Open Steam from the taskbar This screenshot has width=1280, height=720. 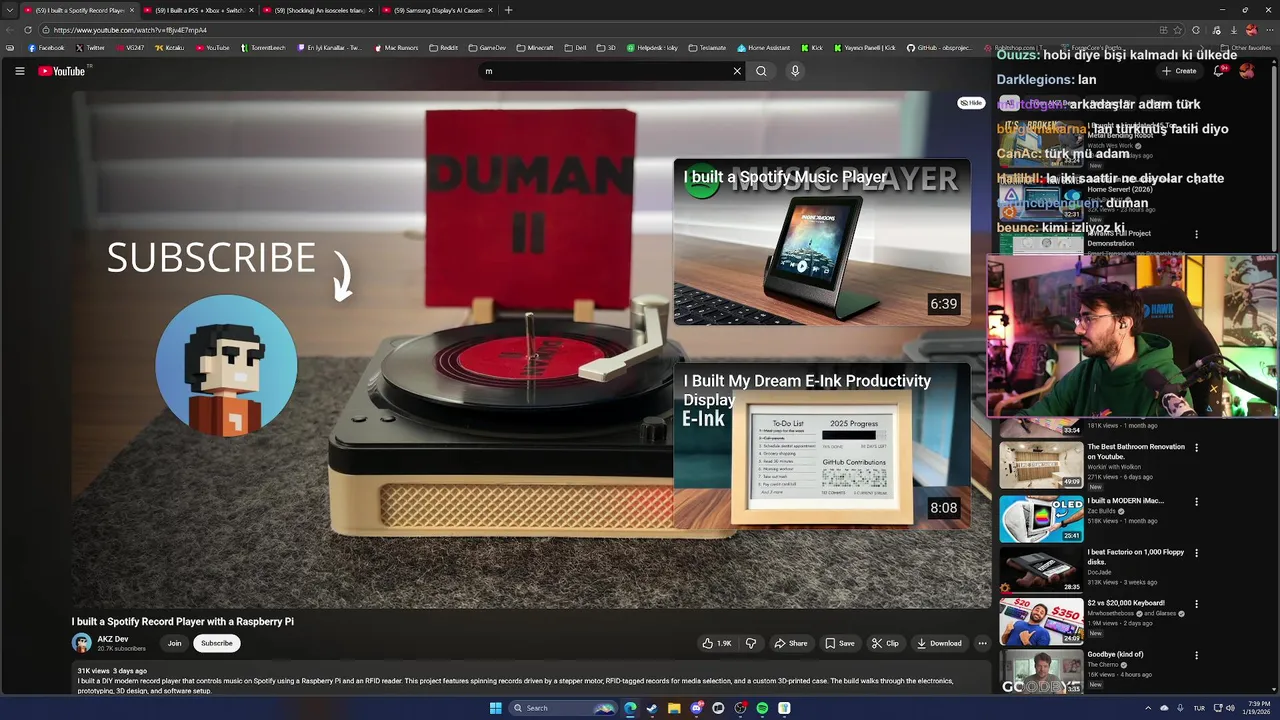point(652,708)
